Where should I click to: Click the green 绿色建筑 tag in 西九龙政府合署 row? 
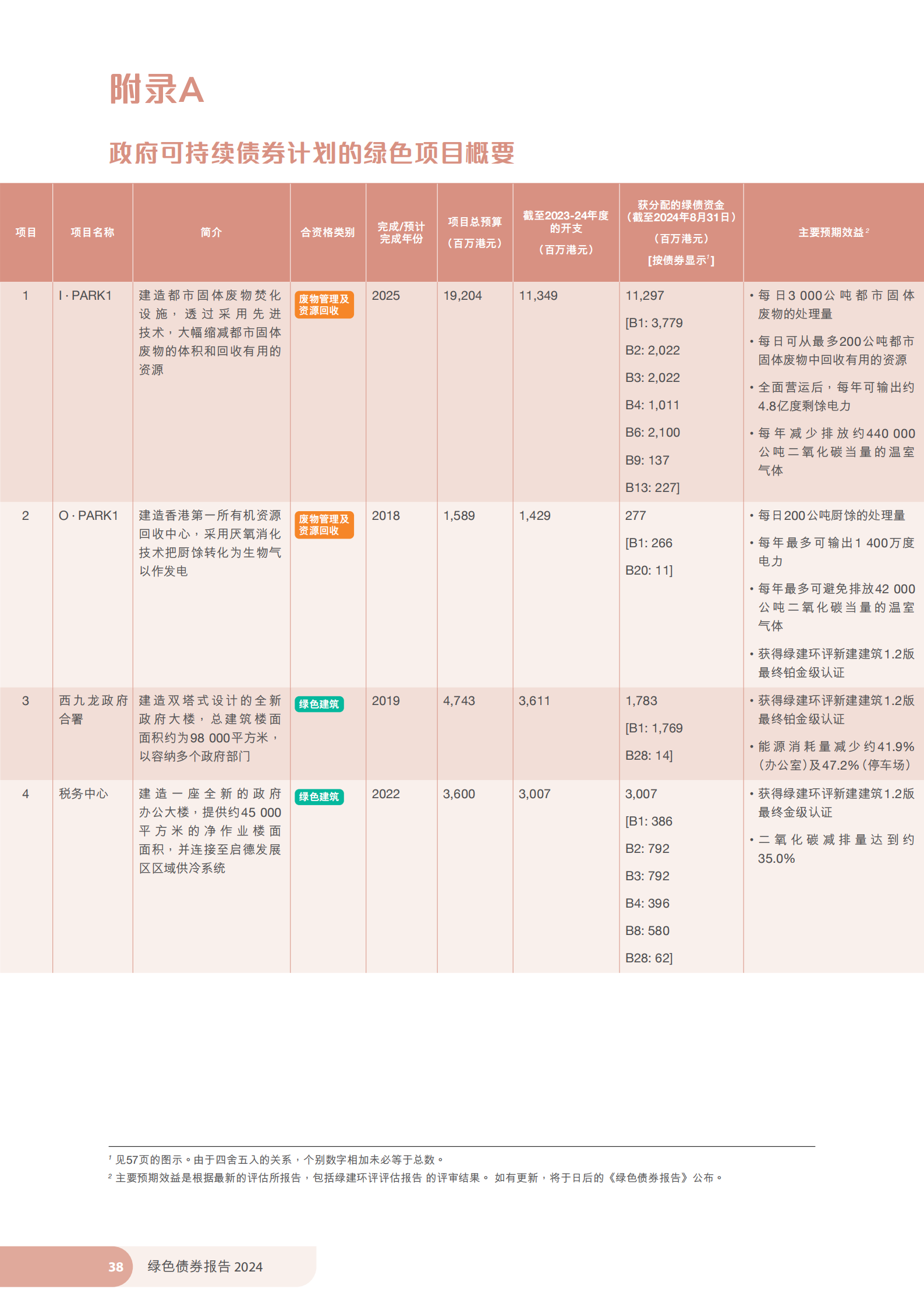coord(319,704)
